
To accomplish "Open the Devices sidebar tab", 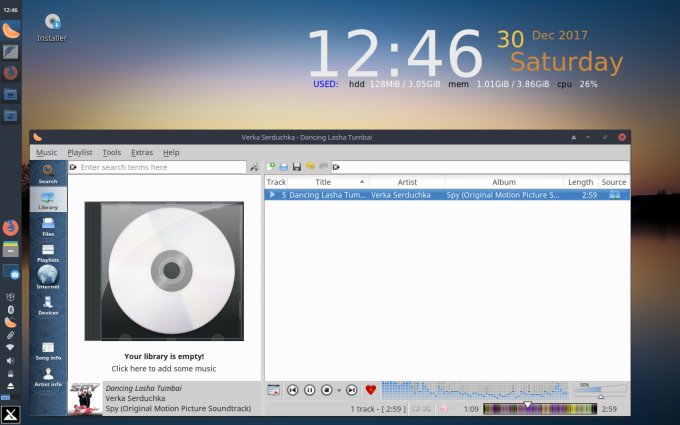I will pos(48,305).
